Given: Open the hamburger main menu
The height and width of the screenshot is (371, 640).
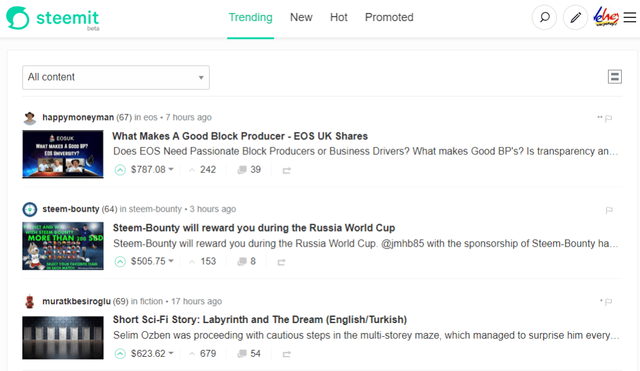Looking at the screenshot, I should pyautogui.click(x=630, y=18).
